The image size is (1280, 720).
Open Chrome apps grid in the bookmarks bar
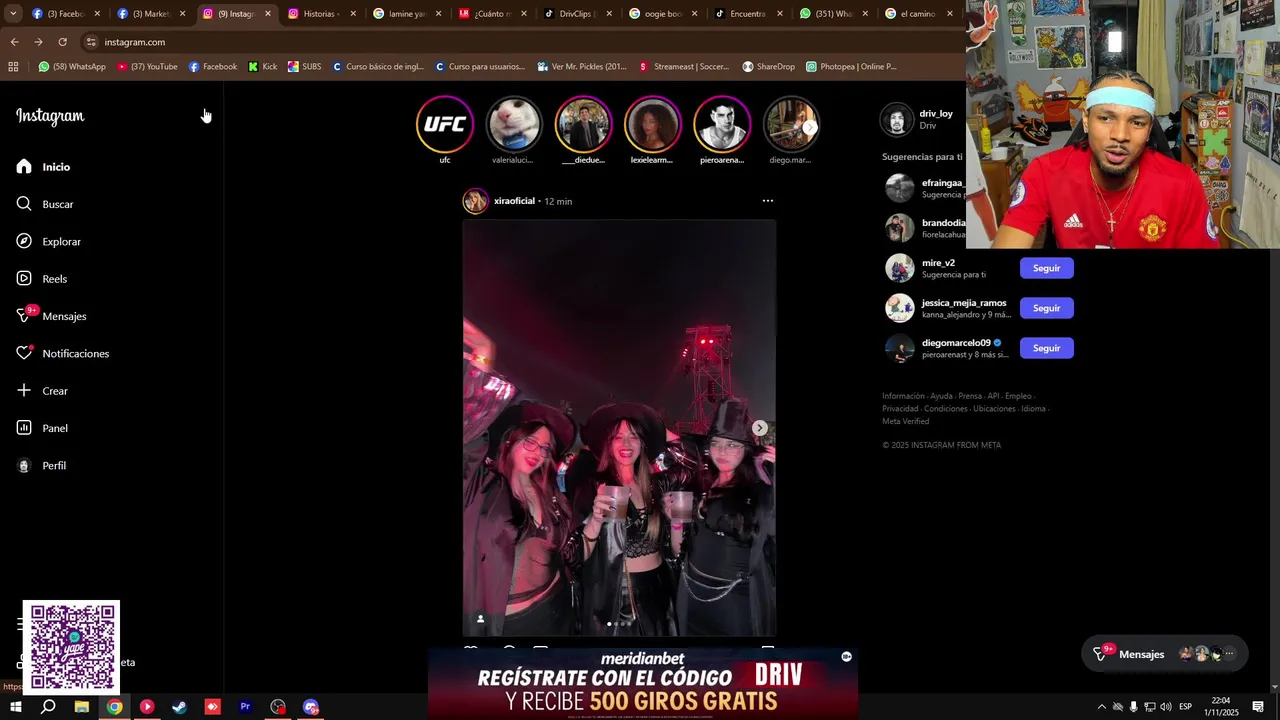point(13,67)
